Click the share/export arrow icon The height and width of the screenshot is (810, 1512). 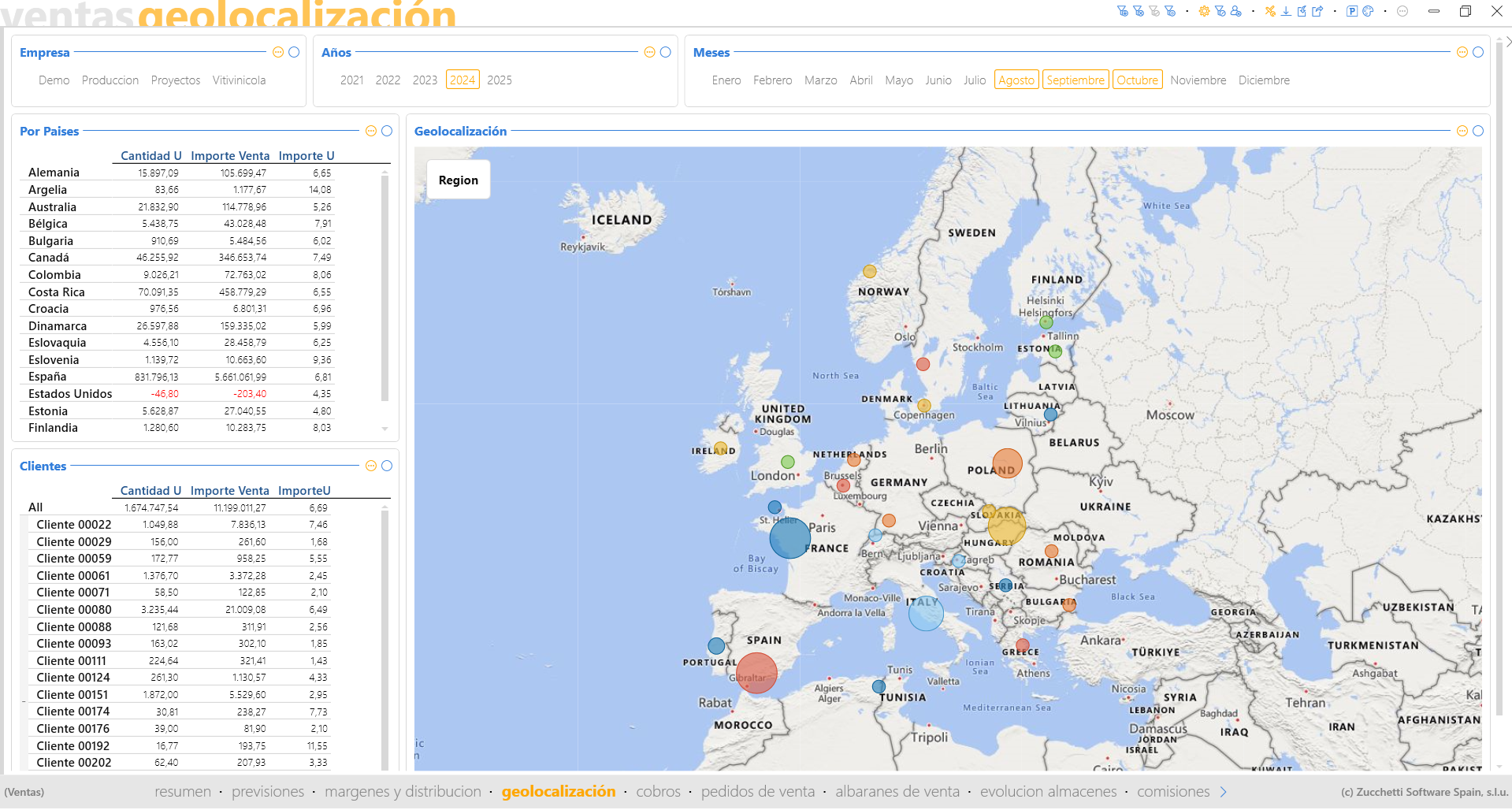click(x=1317, y=11)
